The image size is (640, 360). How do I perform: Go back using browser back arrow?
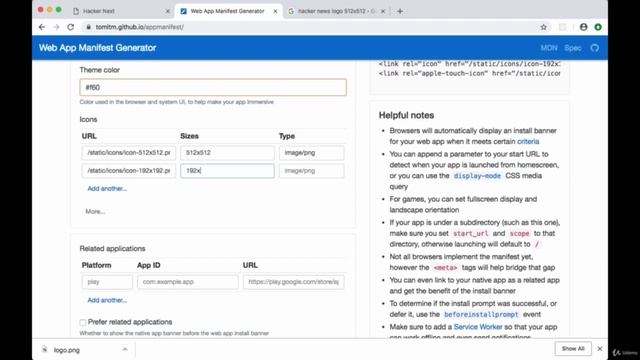42,27
